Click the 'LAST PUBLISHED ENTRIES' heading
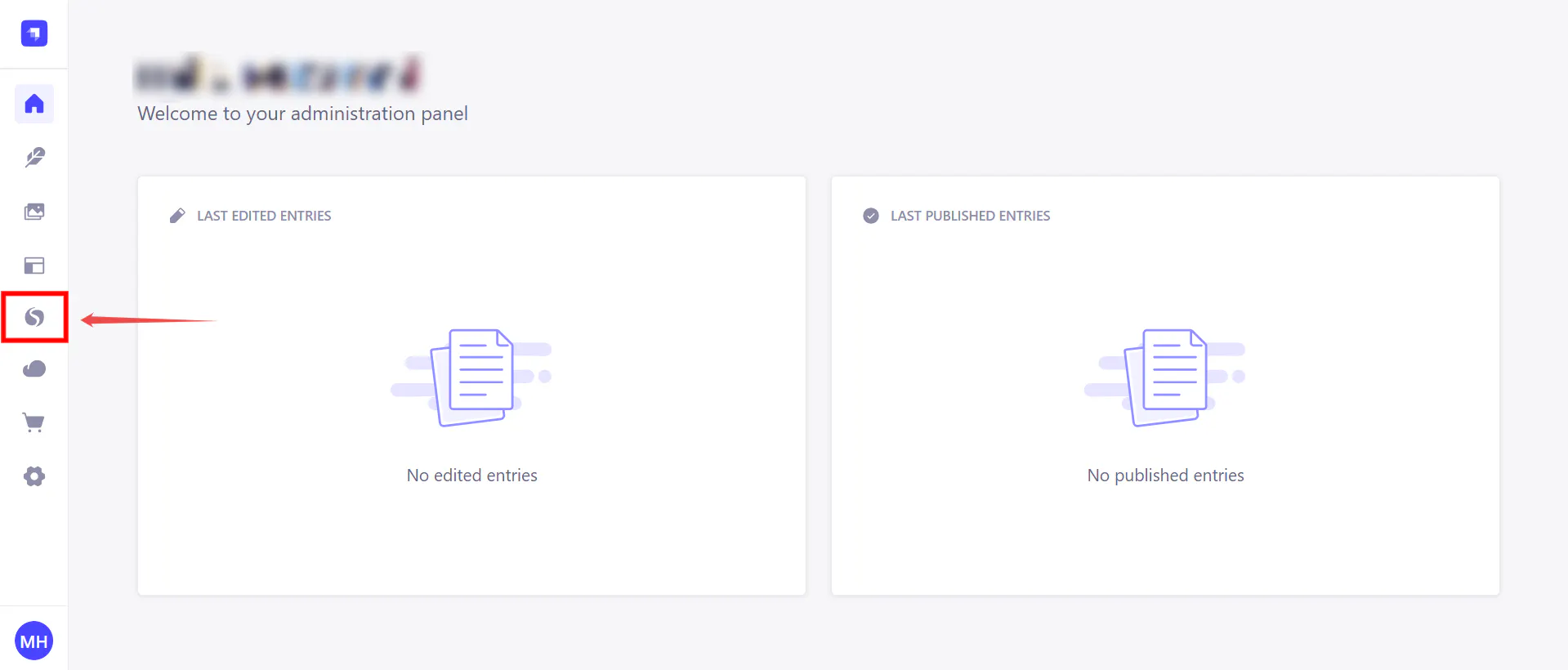This screenshot has height=670, width=1568. tap(970, 216)
